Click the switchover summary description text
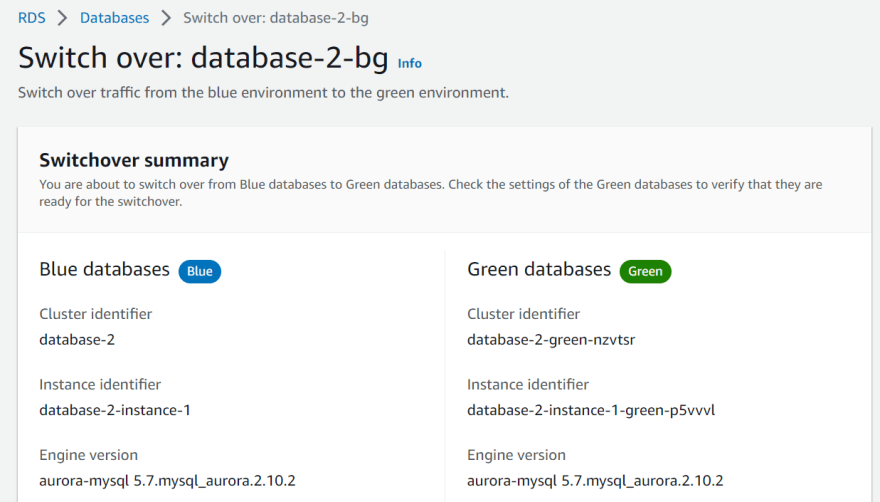This screenshot has height=502, width=880. coord(430,193)
